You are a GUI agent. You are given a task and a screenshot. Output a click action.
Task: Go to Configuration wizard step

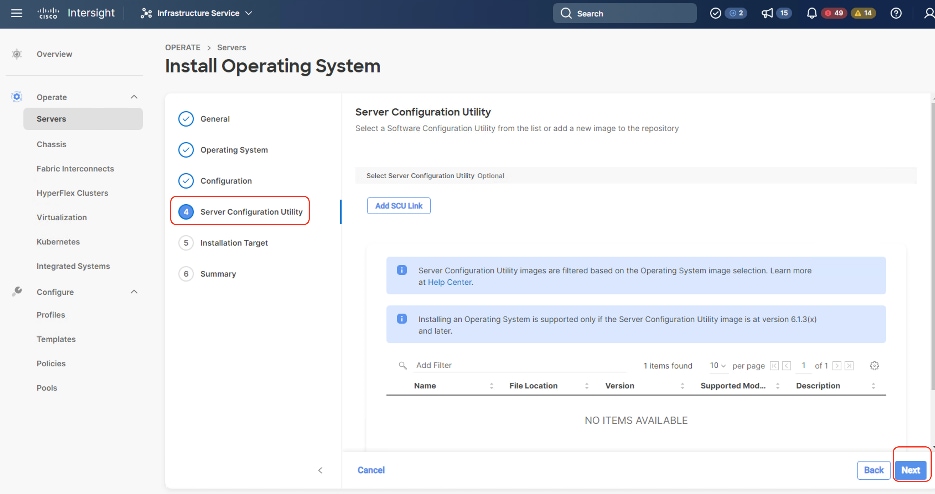215,181
